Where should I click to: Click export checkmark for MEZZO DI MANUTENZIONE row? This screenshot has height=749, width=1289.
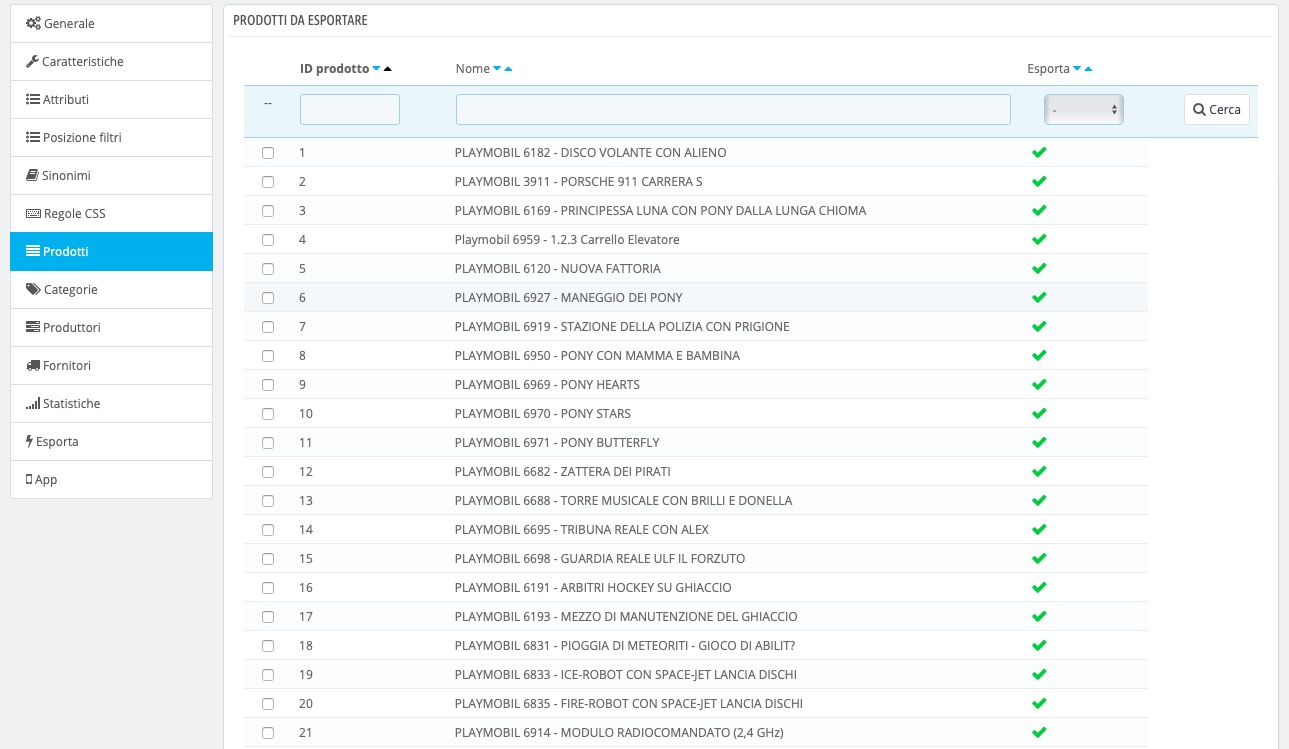[x=1039, y=617]
